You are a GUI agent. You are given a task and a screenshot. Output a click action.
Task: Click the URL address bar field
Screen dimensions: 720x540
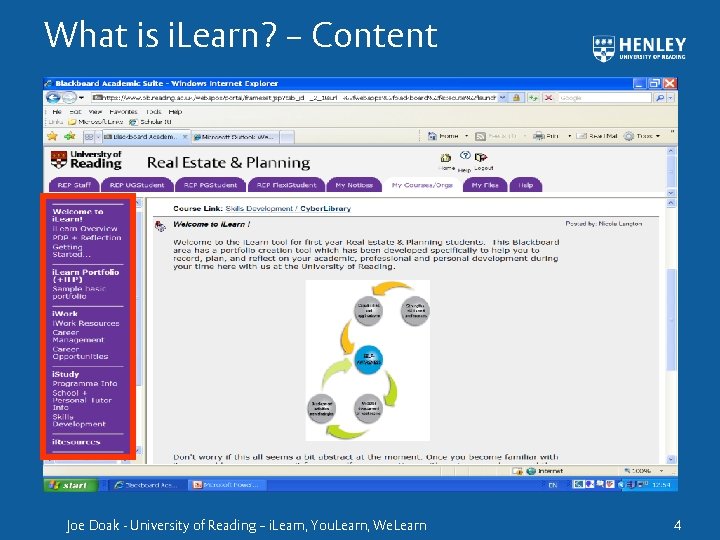[294, 98]
